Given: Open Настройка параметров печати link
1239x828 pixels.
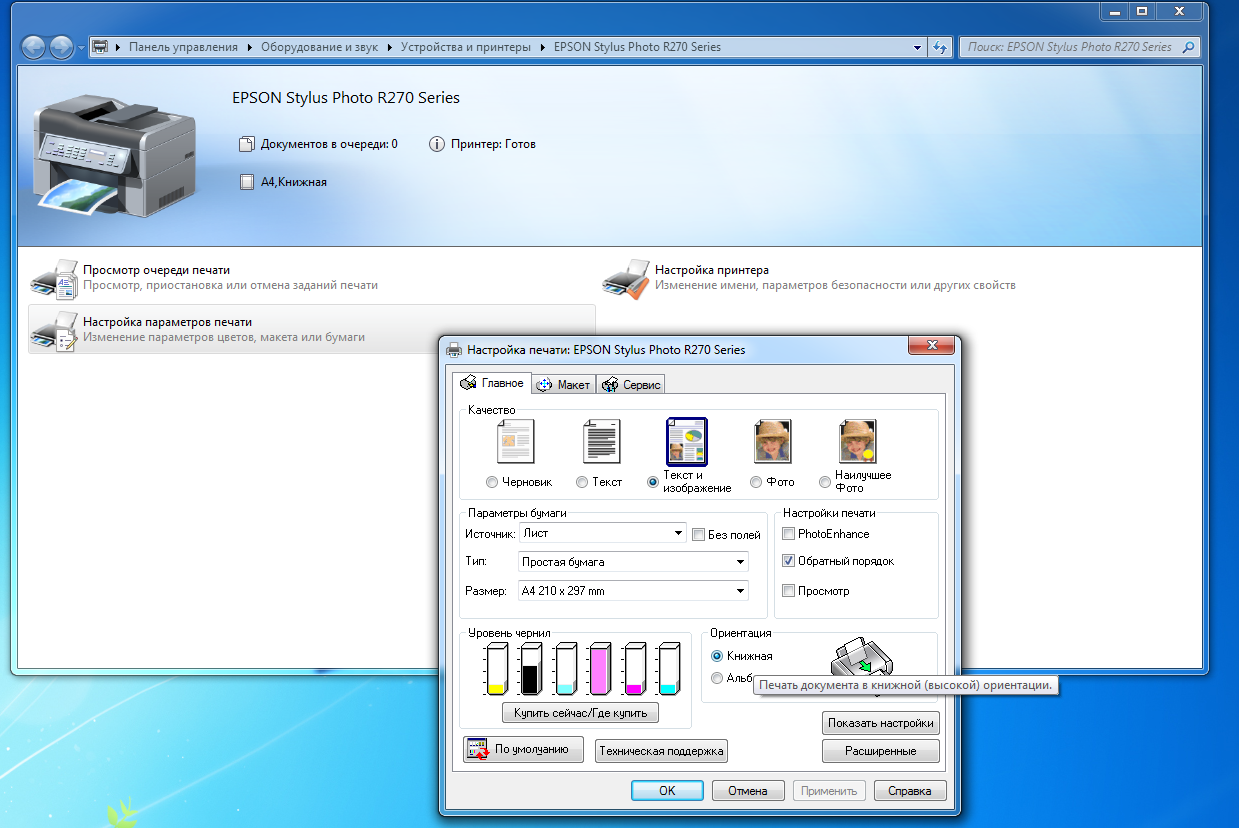Looking at the screenshot, I should click(x=168, y=322).
